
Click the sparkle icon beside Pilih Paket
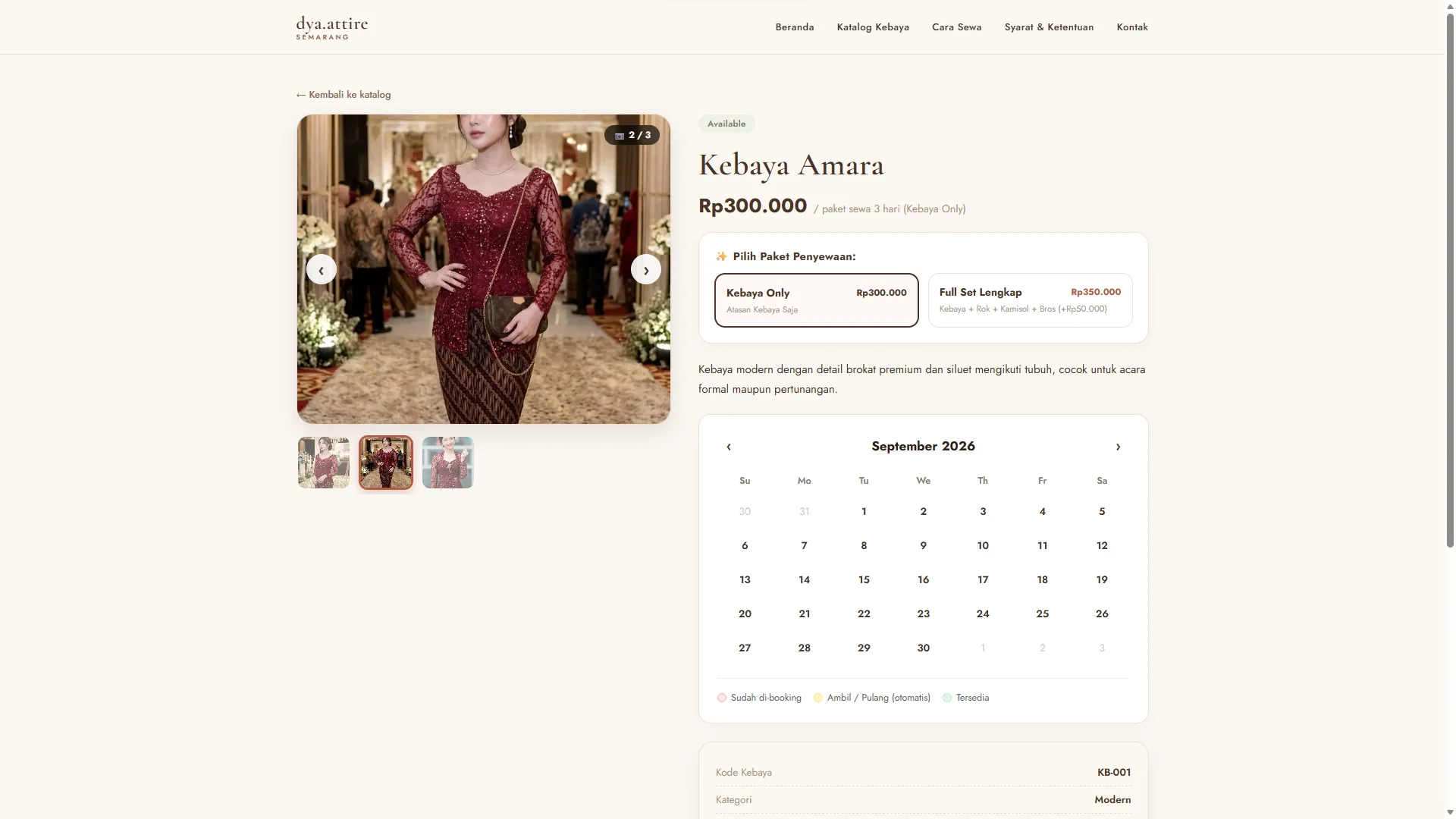coord(721,256)
